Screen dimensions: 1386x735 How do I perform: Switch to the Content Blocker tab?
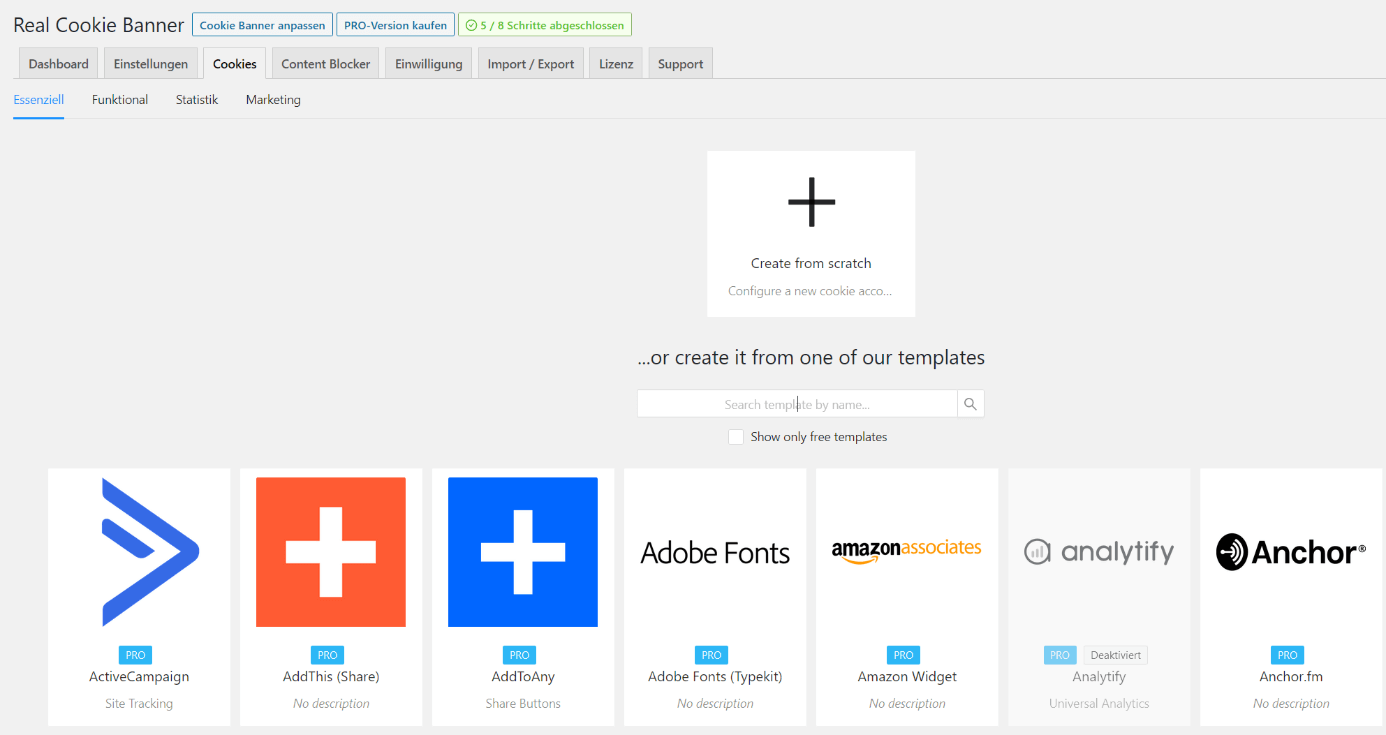[x=326, y=63]
